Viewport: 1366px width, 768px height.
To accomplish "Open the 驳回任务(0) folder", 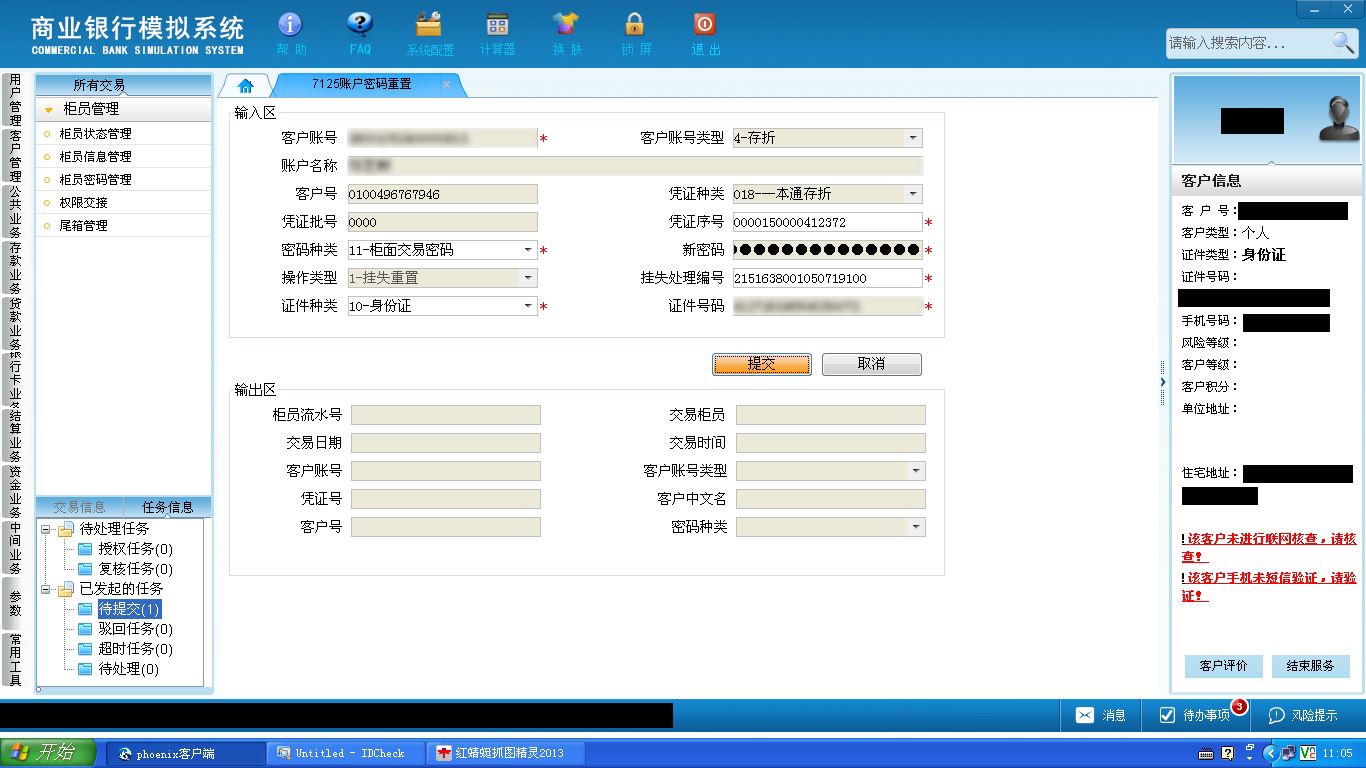I will click(126, 629).
